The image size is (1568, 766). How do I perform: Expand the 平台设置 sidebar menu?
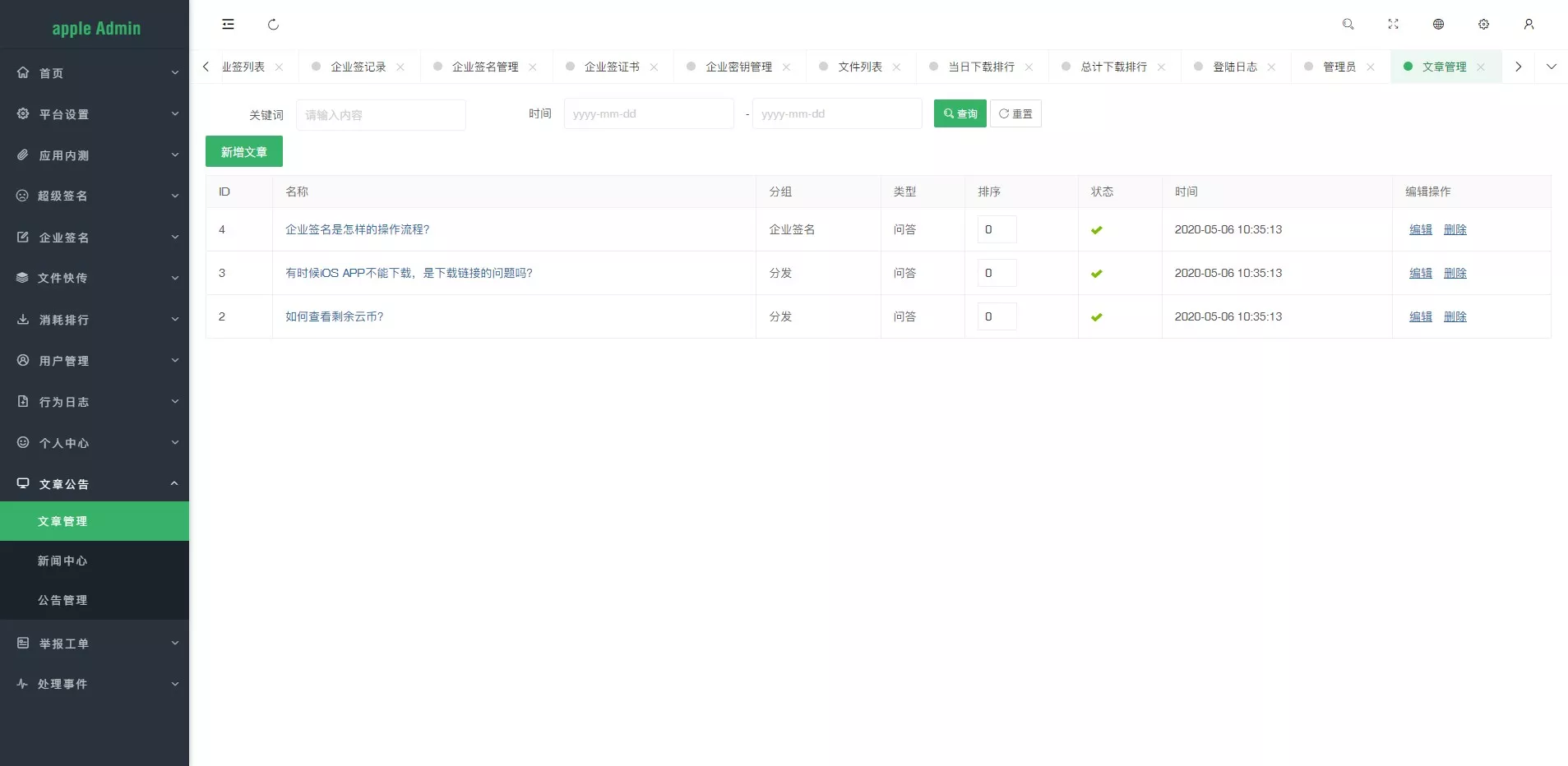pyautogui.click(x=95, y=113)
